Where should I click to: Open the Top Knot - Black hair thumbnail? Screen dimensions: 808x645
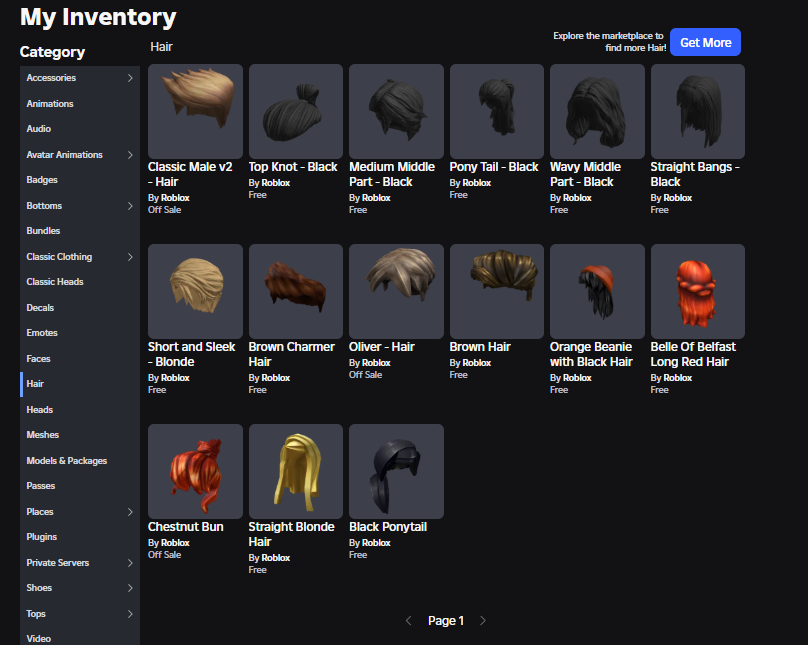296,111
